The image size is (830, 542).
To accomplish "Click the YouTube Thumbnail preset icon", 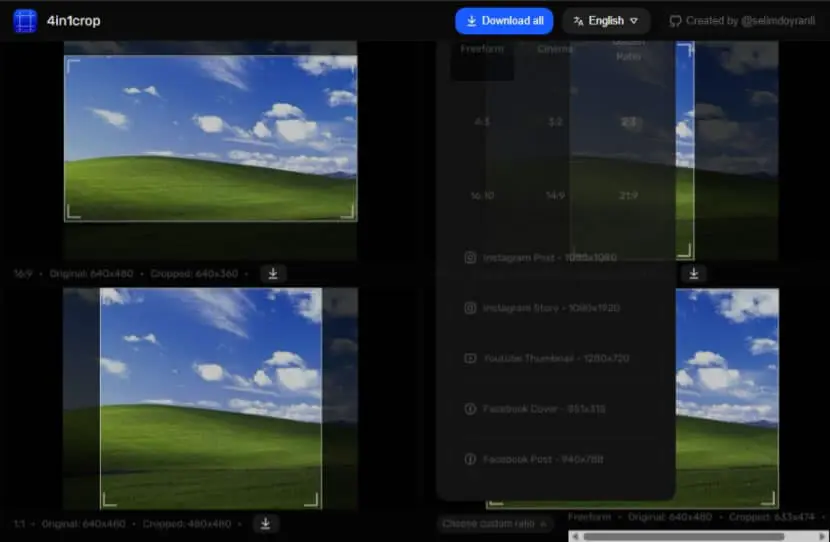I will point(470,358).
